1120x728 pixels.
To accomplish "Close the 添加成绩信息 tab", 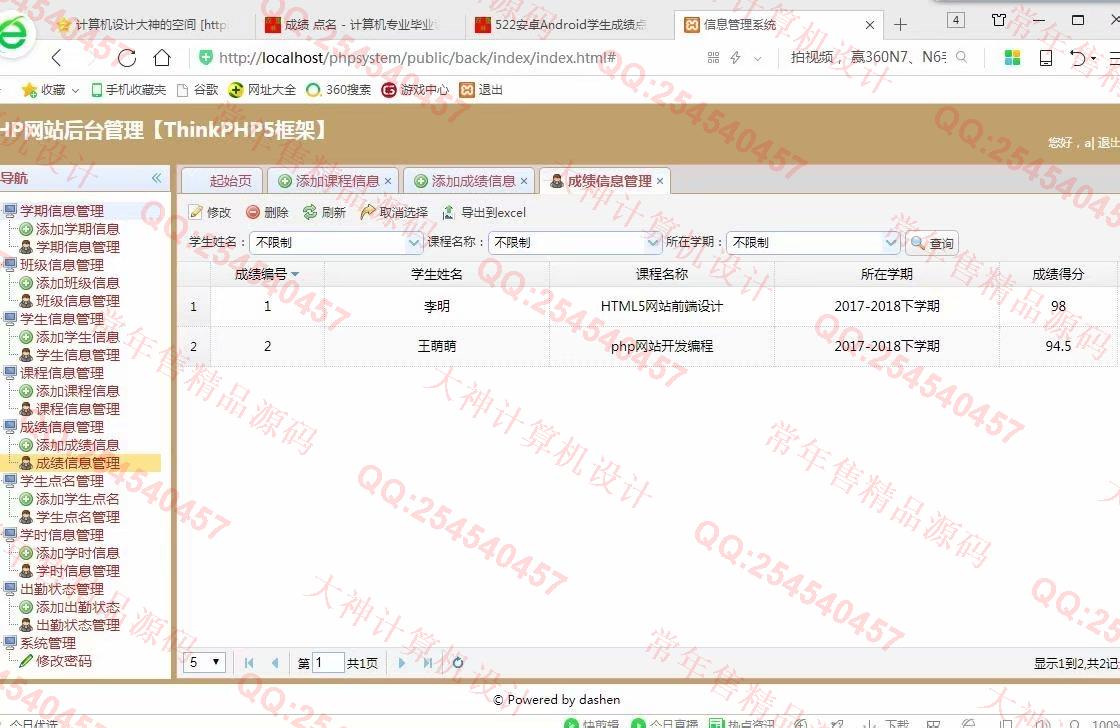I will [x=524, y=181].
